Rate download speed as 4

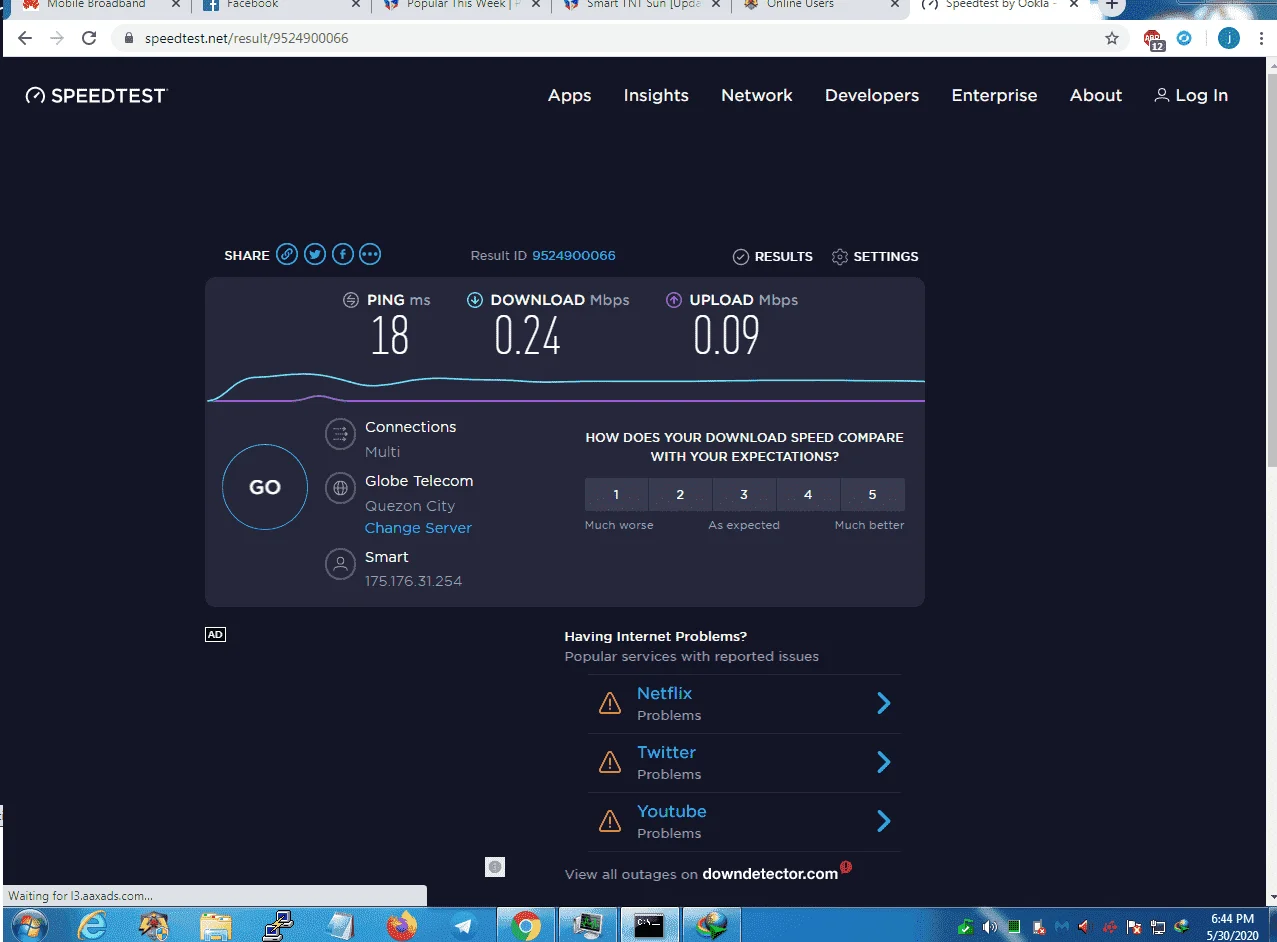[808, 495]
